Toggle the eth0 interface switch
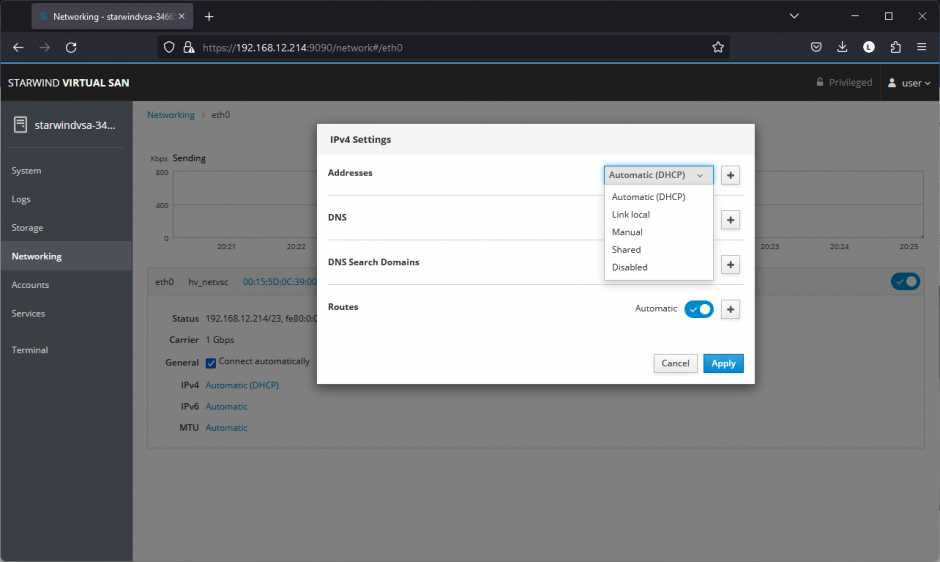The height and width of the screenshot is (562, 940). [x=905, y=281]
